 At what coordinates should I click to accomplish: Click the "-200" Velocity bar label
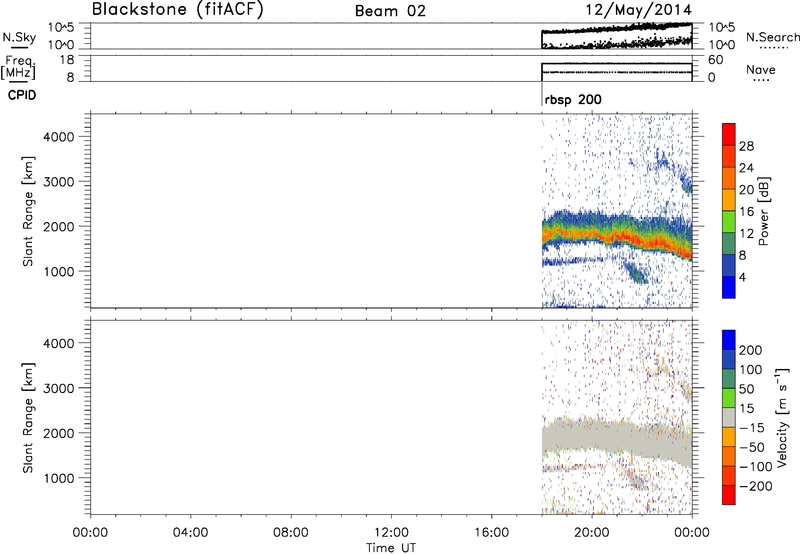pos(756,486)
